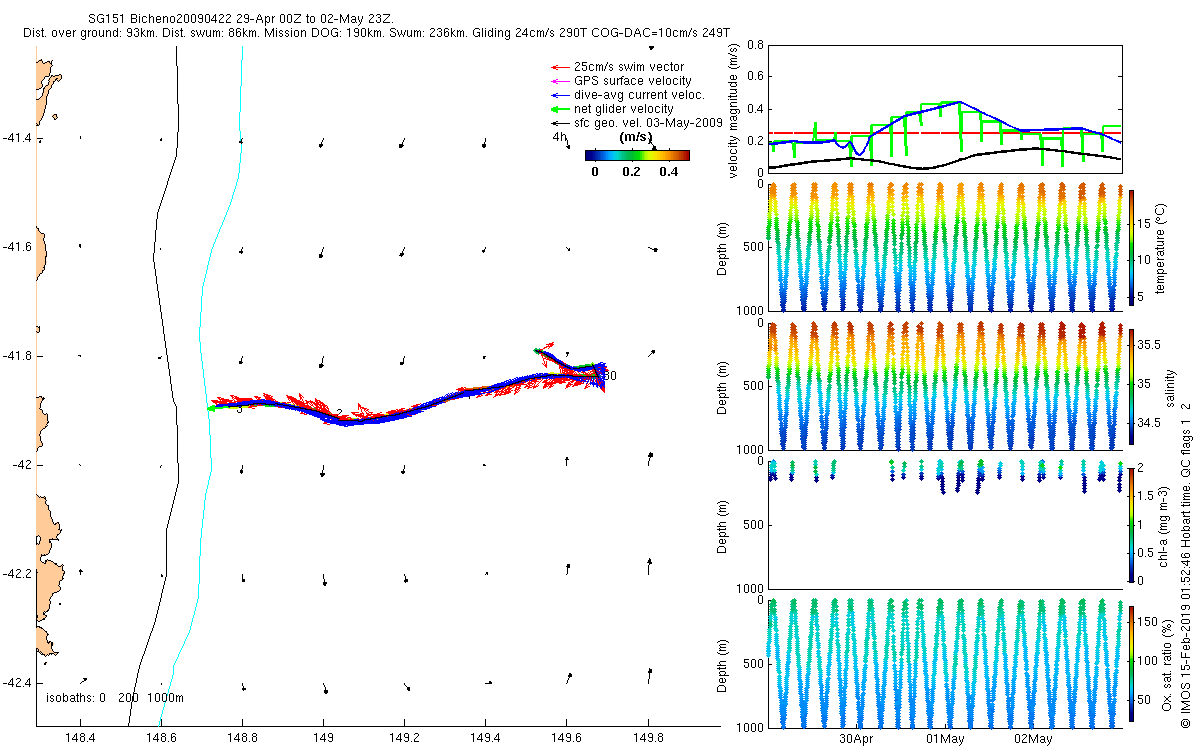The width and height of the screenshot is (1200, 750).
Task: Click the salinity colorbar
Action: coord(1130,385)
